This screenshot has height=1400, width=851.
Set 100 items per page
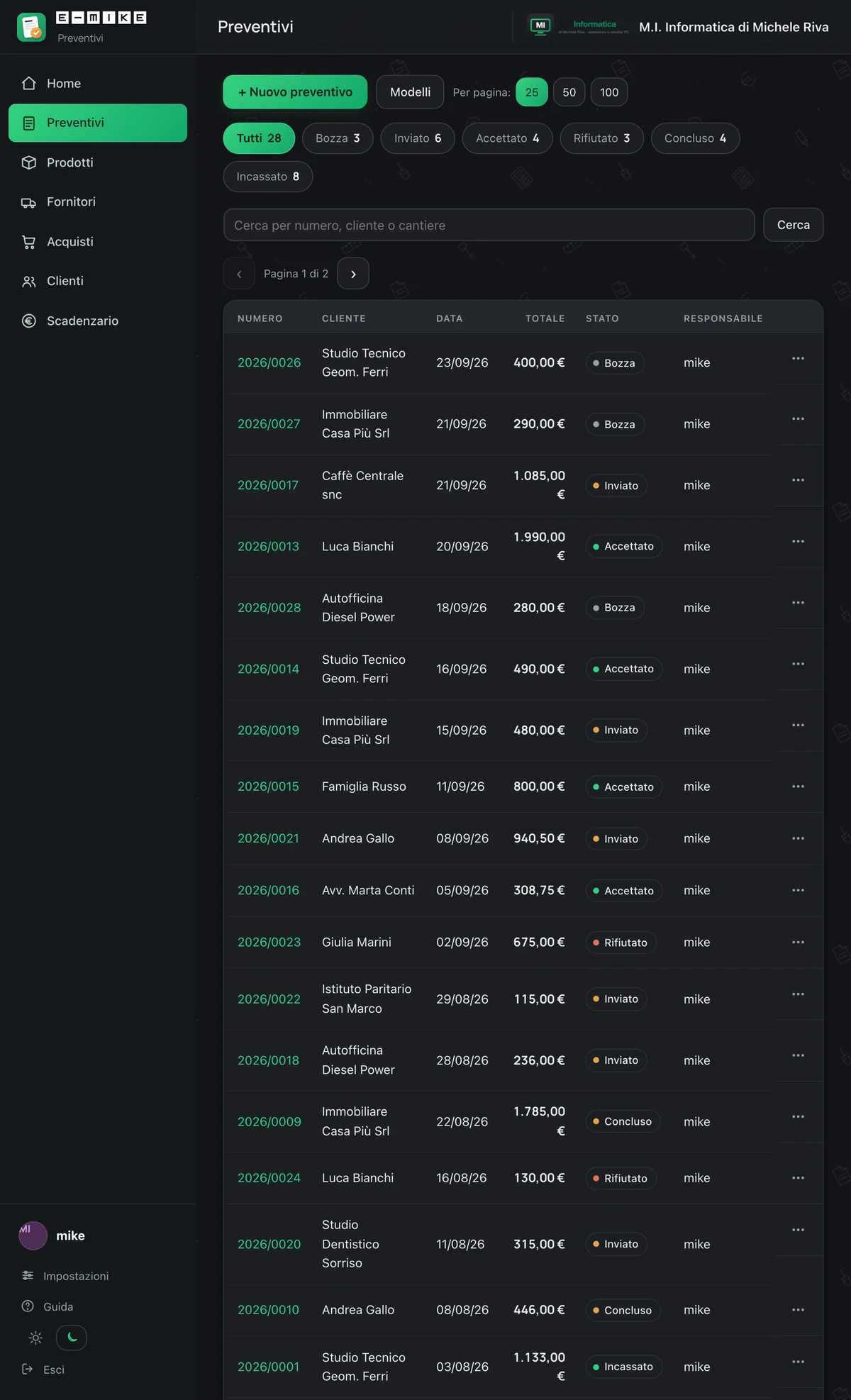(x=609, y=92)
